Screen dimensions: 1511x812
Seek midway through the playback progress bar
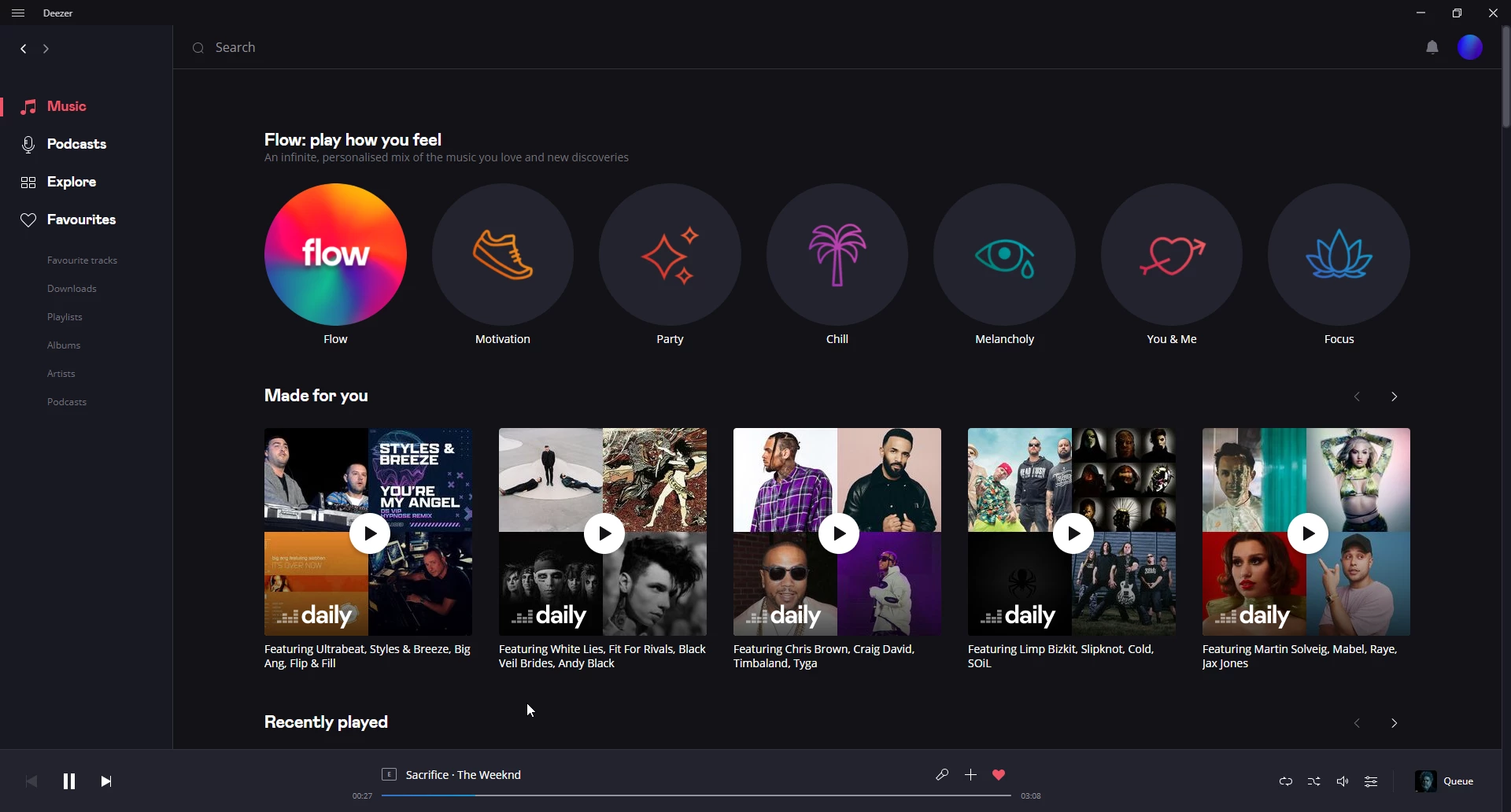(696, 795)
